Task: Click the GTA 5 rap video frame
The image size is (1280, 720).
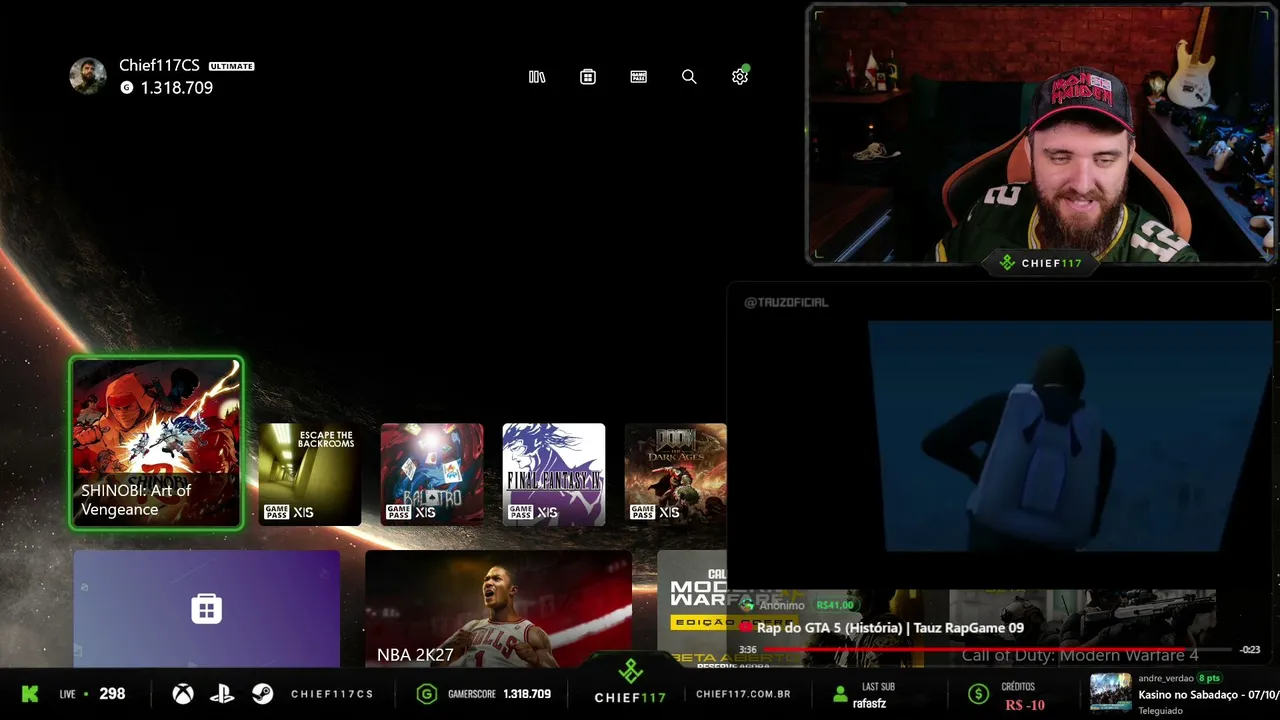Action: tap(1000, 436)
